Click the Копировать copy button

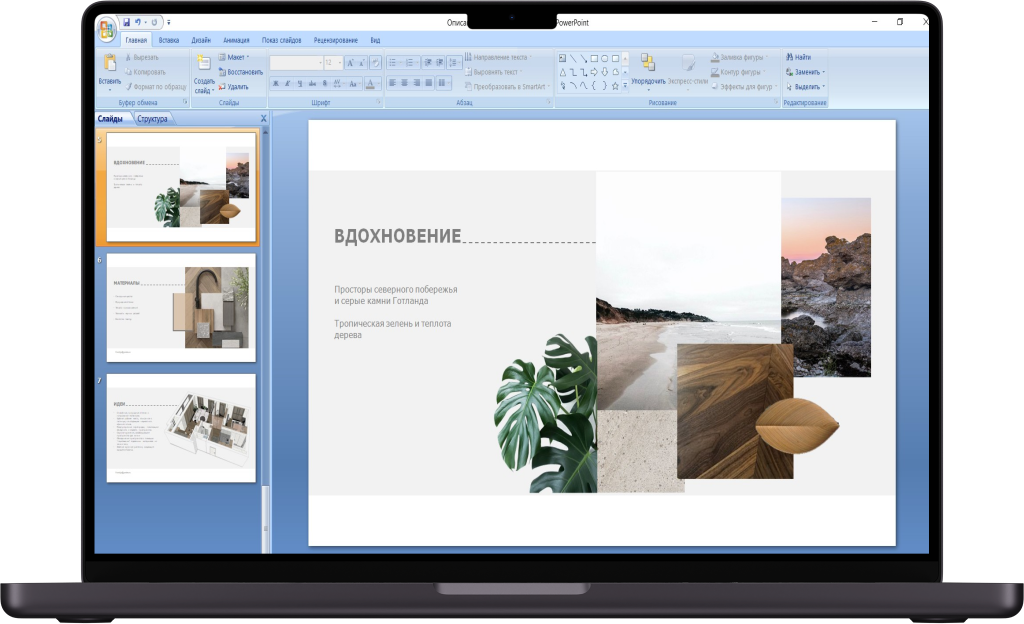tap(145, 72)
